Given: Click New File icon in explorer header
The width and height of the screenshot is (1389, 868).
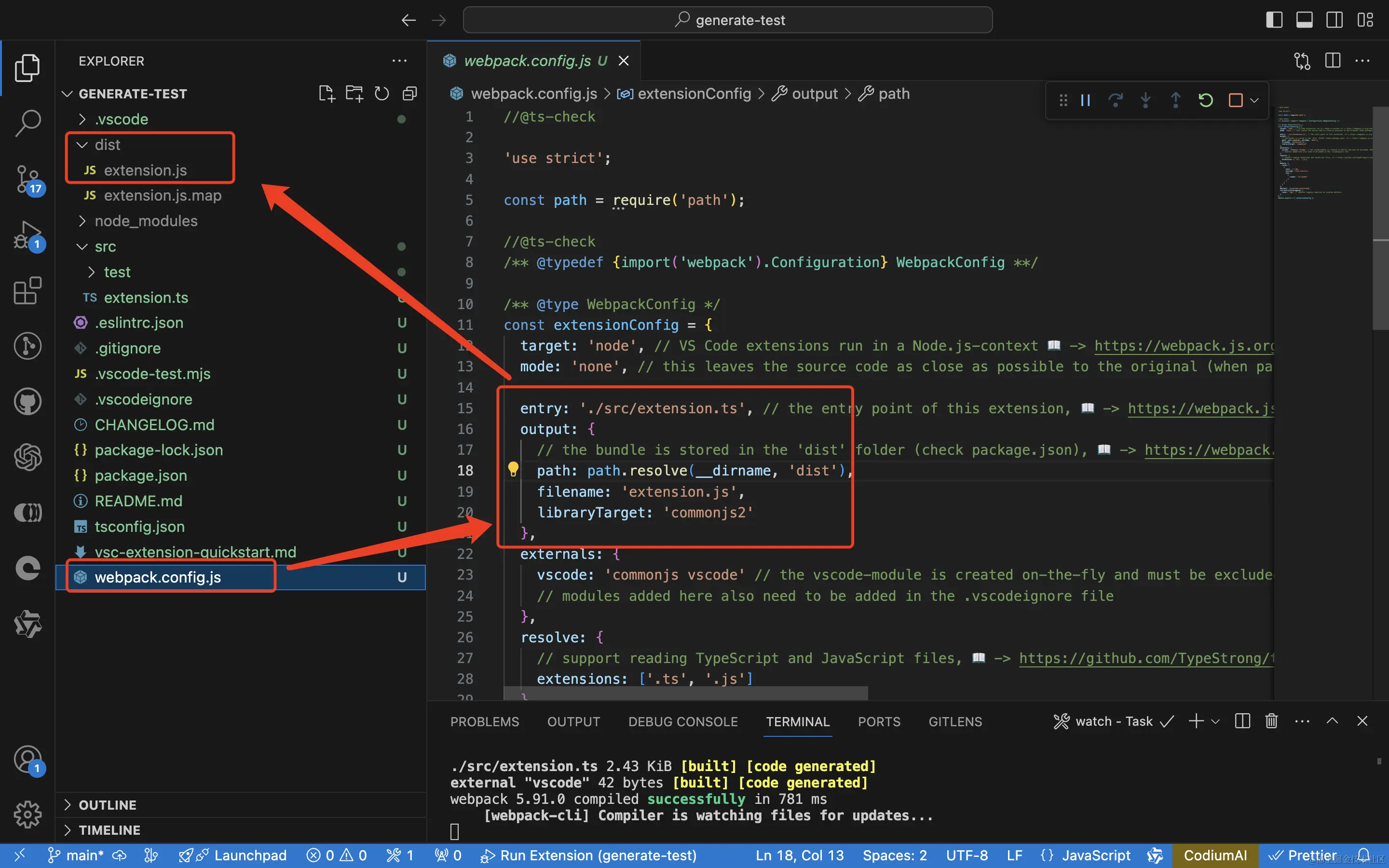Looking at the screenshot, I should tap(326, 94).
